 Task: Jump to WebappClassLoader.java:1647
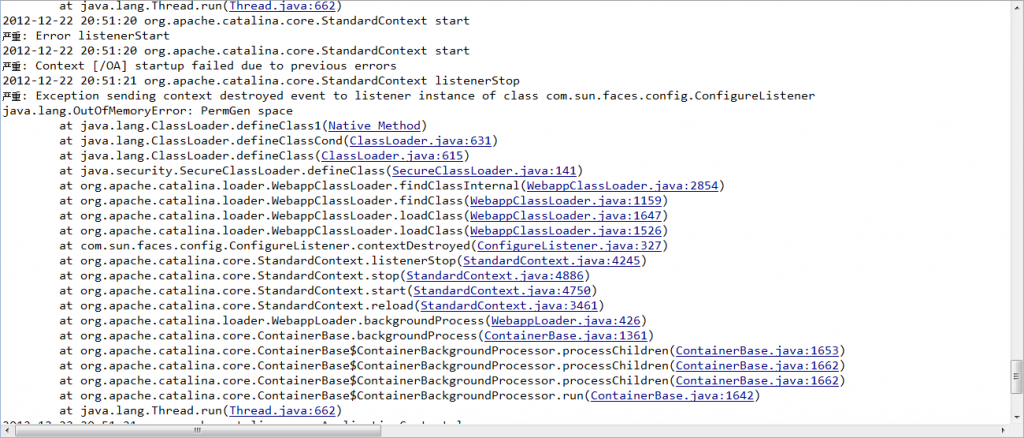(566, 215)
